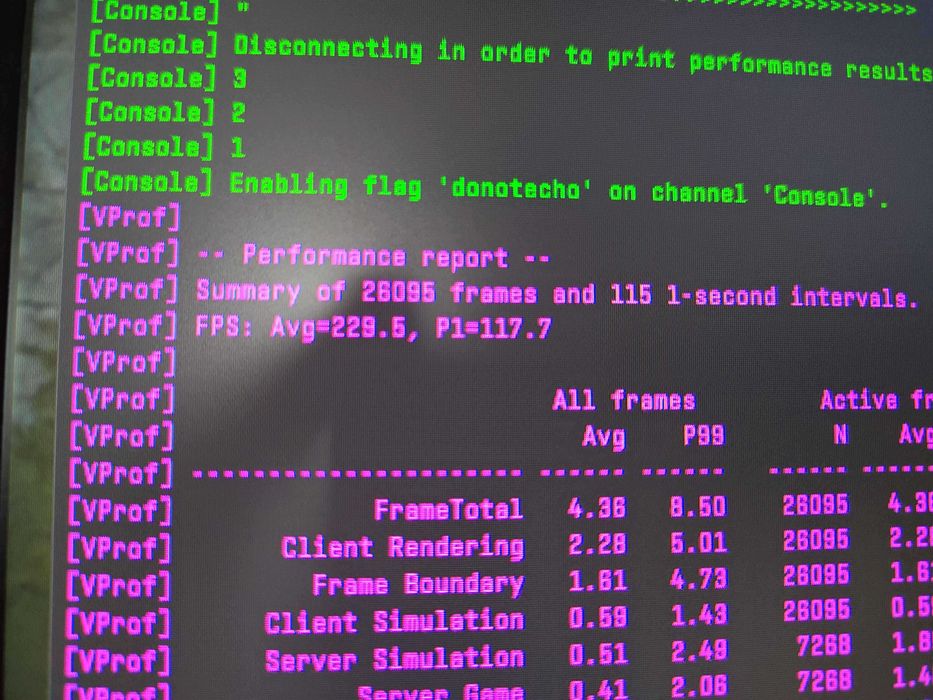Select the 'Client Simulation' row label

coord(394,622)
